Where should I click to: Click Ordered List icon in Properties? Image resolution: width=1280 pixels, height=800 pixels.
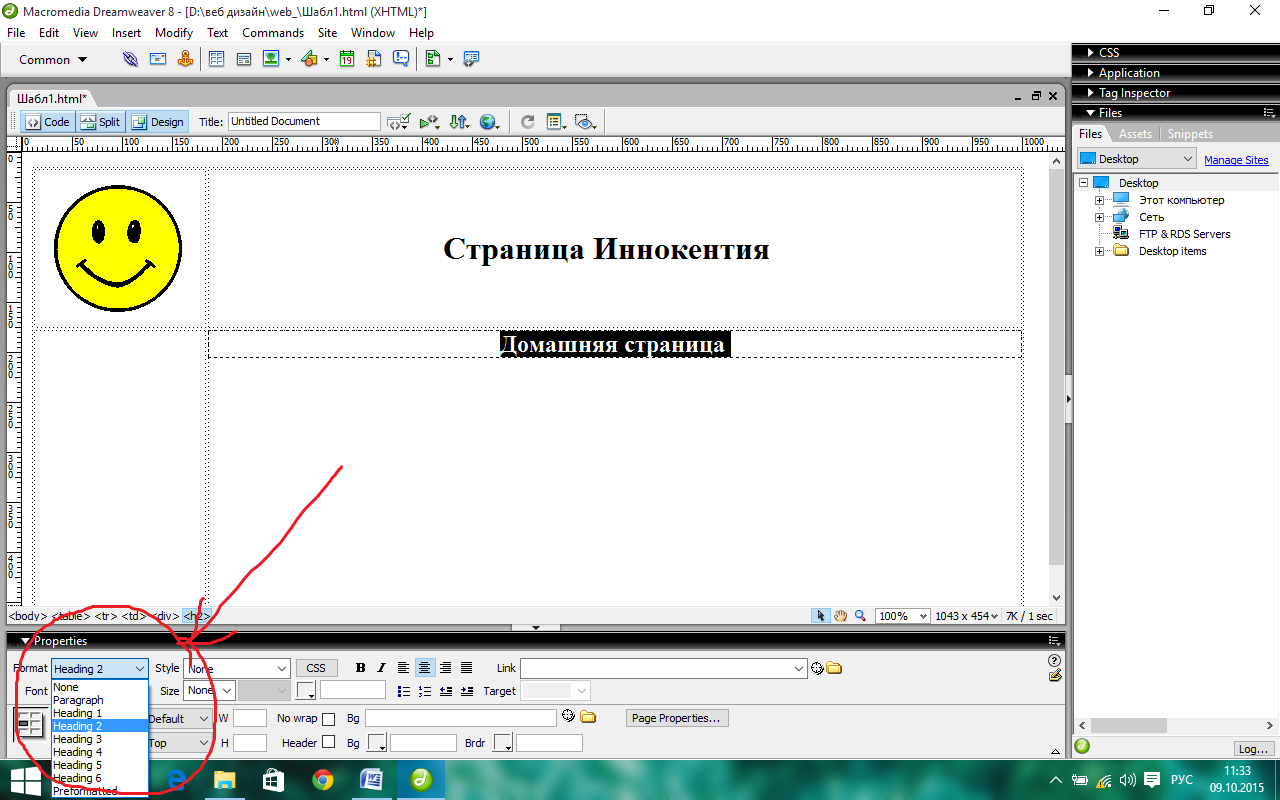click(x=425, y=691)
